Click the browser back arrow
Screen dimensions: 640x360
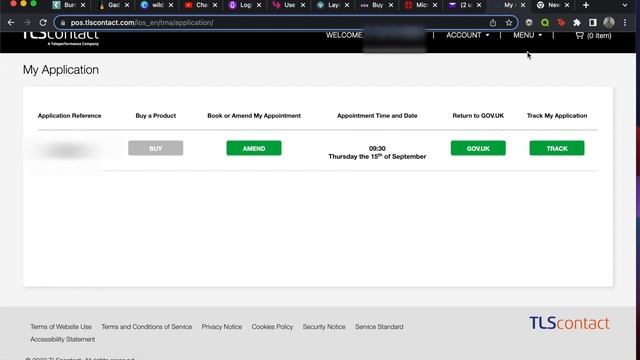point(11,22)
